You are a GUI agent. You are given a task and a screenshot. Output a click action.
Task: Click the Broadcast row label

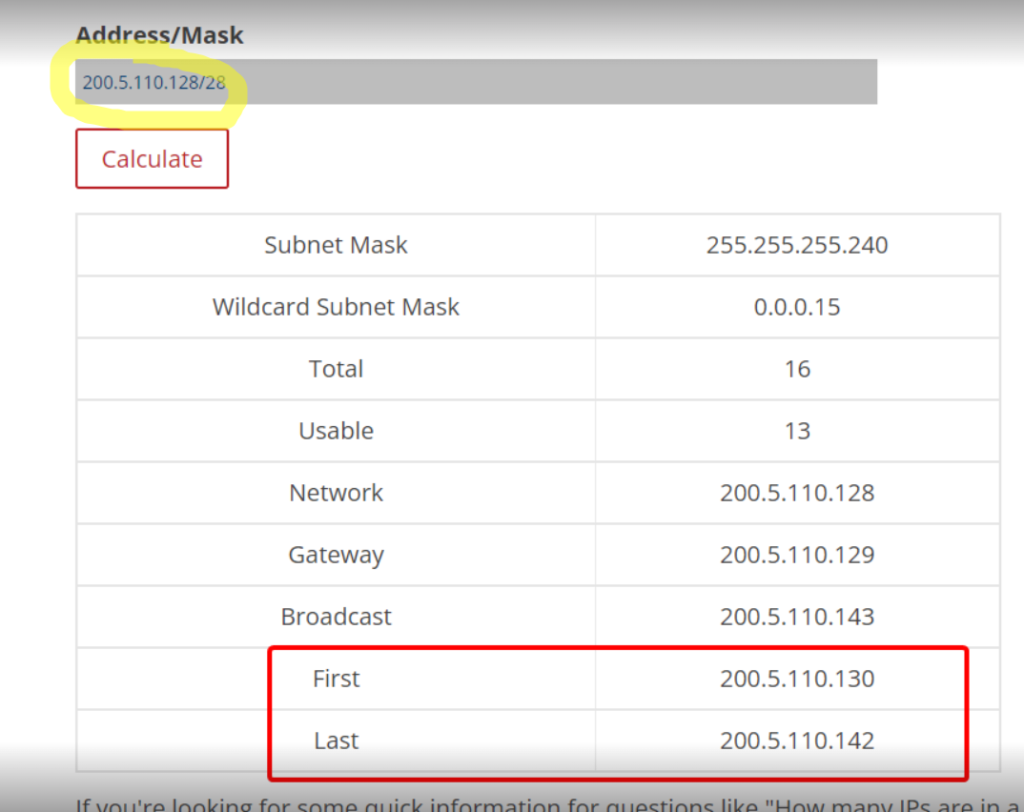336,617
